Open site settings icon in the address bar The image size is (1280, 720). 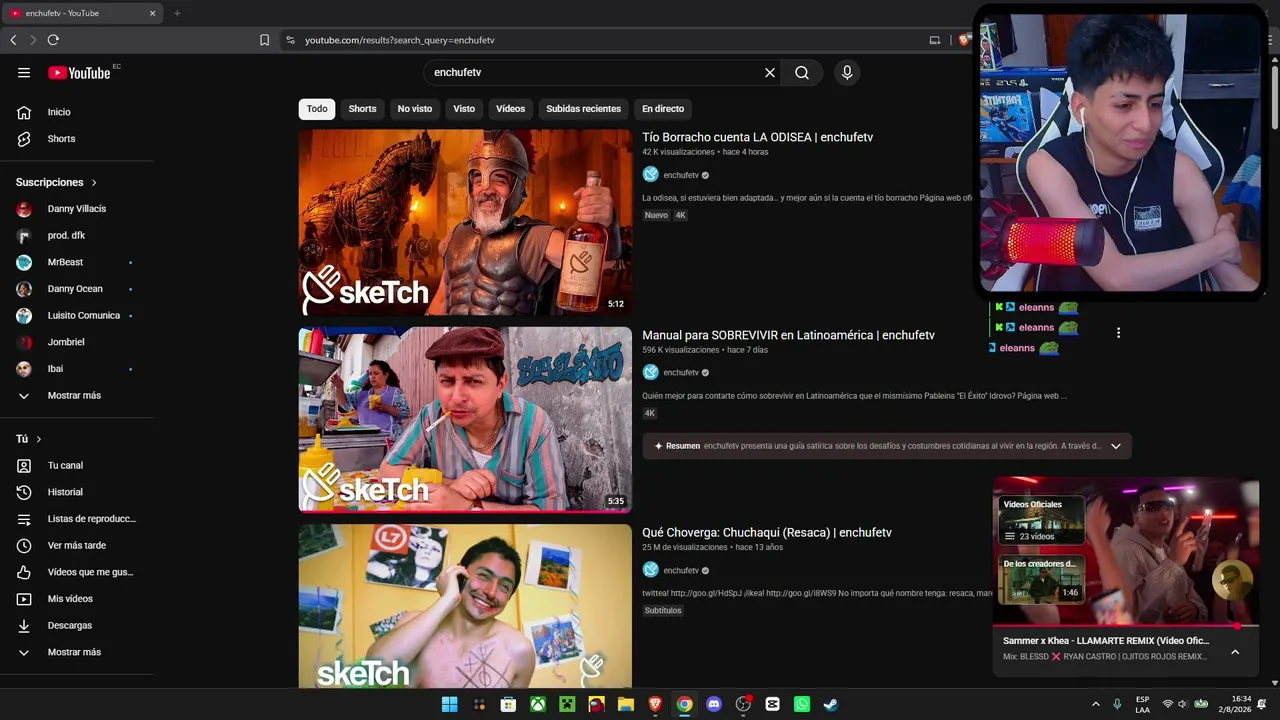(x=290, y=40)
